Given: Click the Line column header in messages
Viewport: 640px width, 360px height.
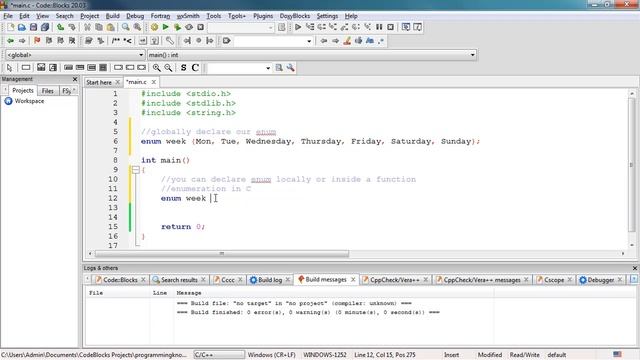Looking at the screenshot, I should click(x=160, y=293).
